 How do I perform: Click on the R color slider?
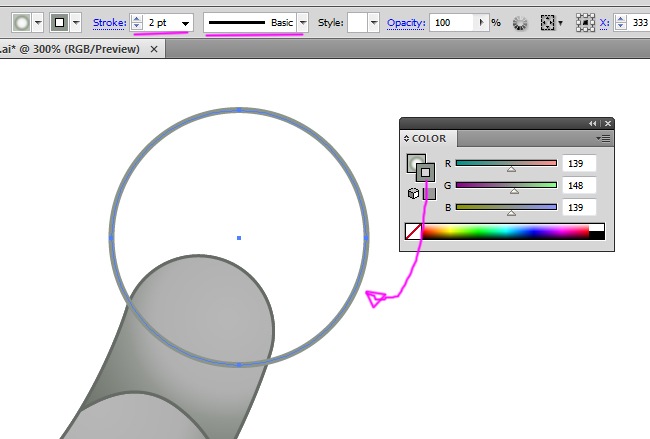click(506, 163)
